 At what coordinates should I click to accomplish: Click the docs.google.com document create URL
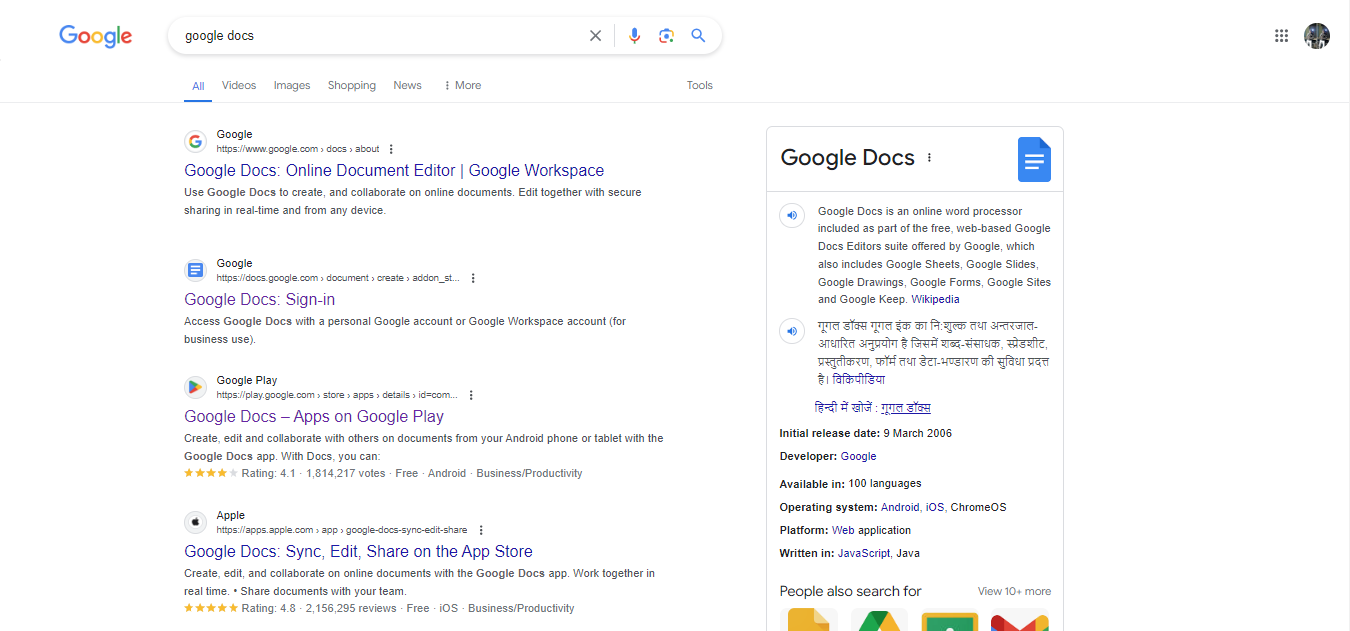pos(338,278)
